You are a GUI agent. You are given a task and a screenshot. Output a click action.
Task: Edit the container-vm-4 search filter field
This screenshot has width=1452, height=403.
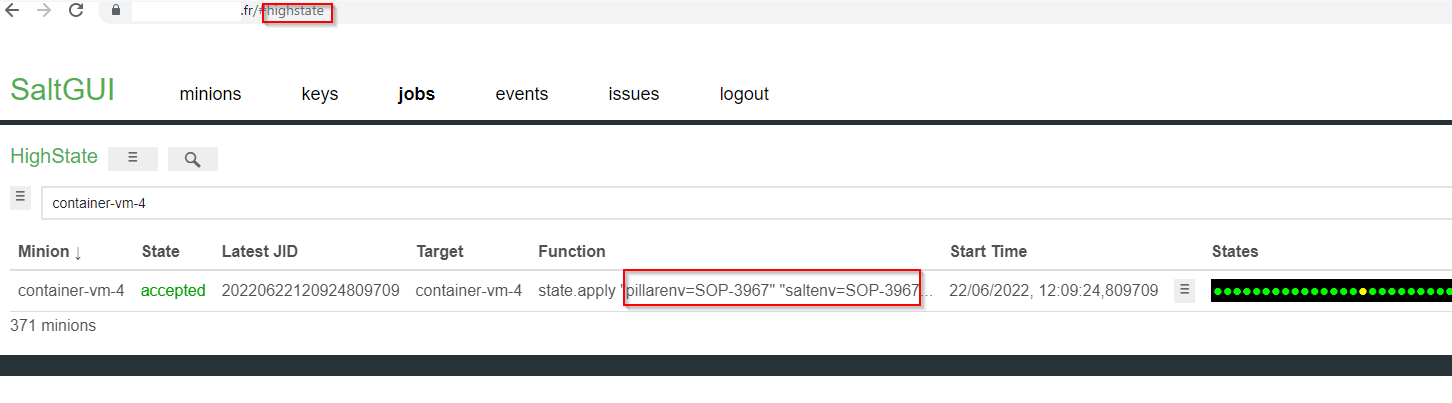pyautogui.click(x=746, y=203)
